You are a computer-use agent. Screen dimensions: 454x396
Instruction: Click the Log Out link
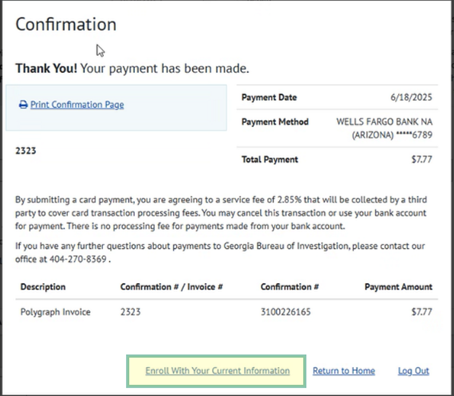pos(413,371)
